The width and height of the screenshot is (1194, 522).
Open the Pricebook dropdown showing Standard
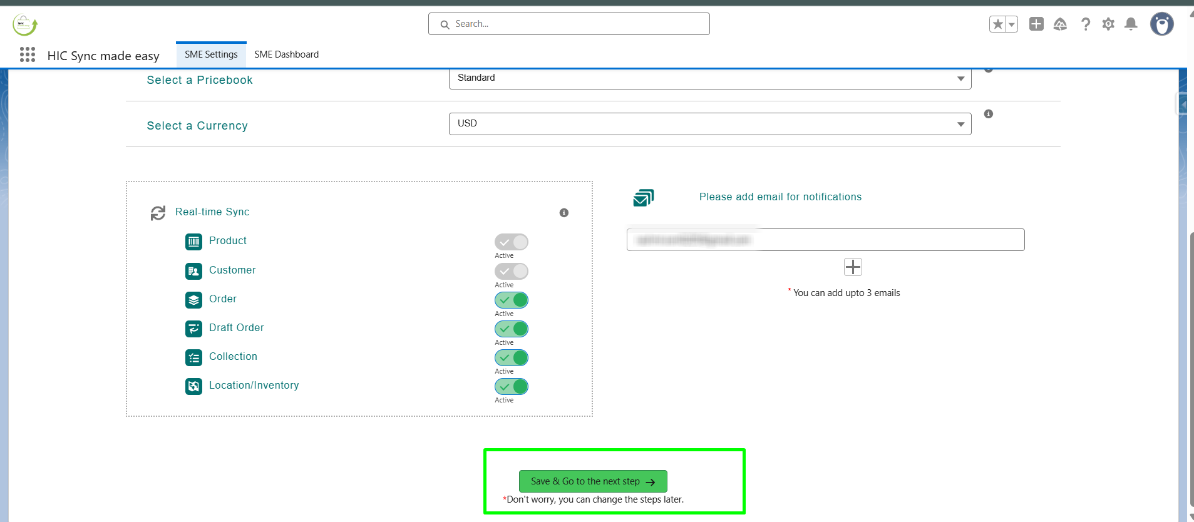(710, 78)
